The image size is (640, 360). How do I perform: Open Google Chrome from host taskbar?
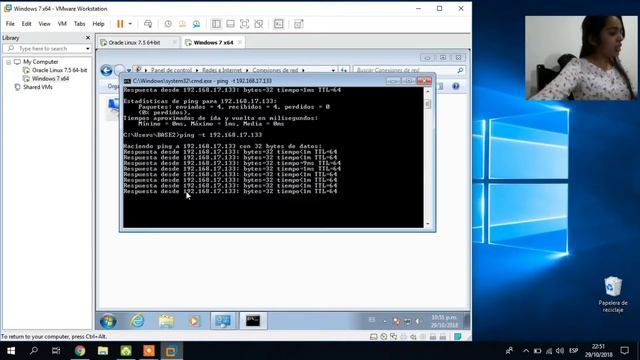tap(80, 351)
